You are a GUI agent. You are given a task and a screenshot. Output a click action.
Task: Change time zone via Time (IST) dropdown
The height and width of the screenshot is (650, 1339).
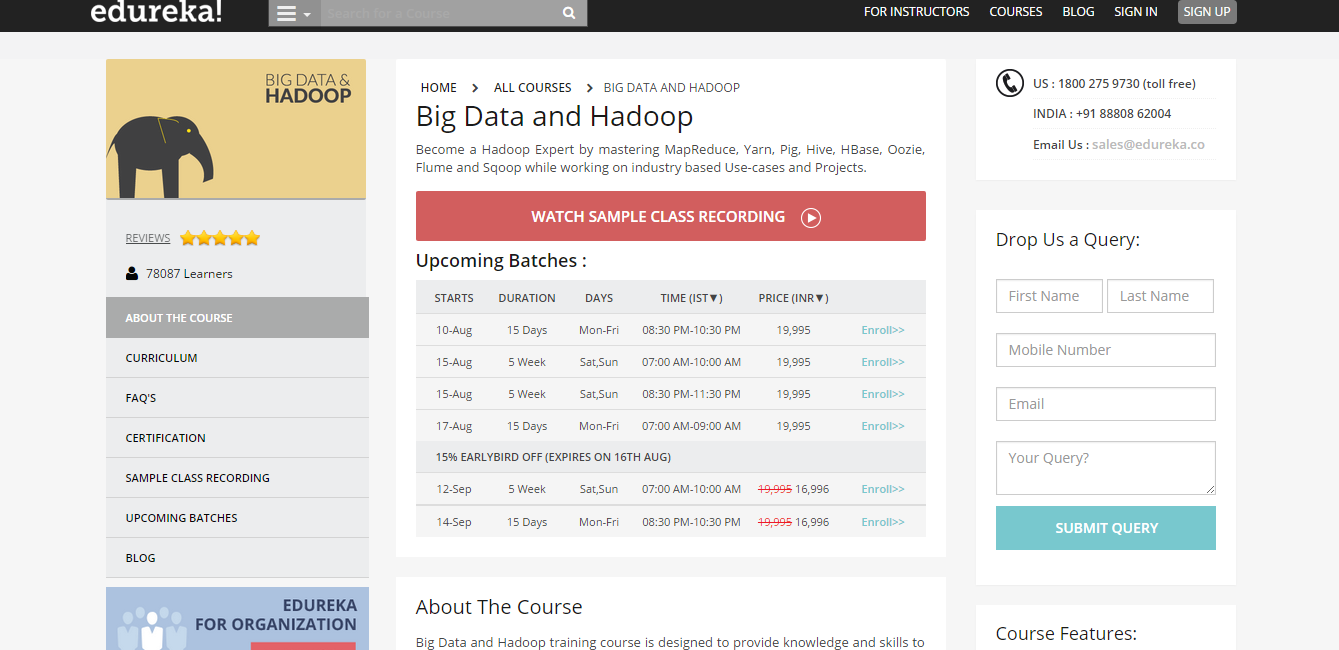click(691, 298)
